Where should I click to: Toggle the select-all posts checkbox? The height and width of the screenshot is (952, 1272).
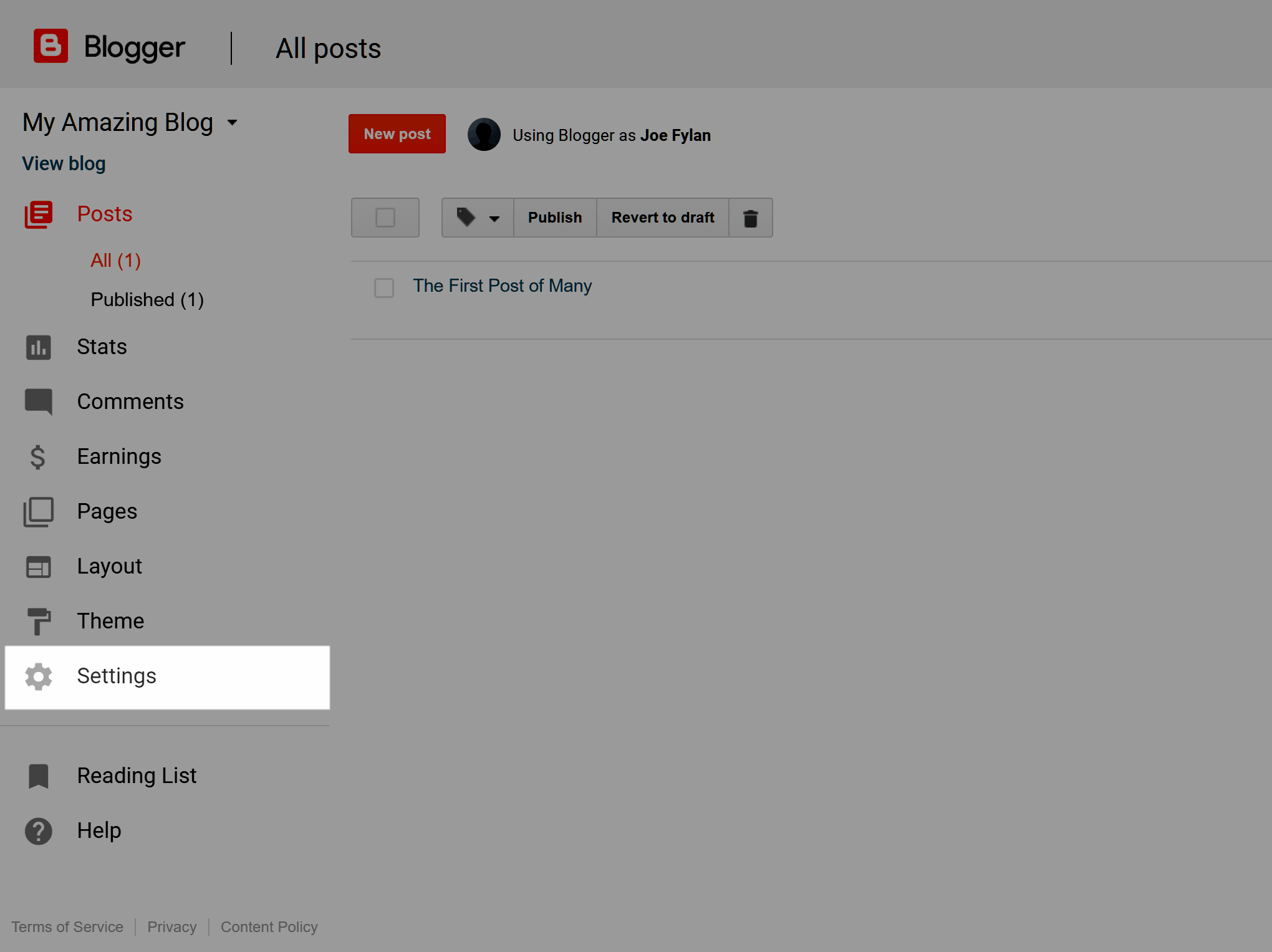385,218
